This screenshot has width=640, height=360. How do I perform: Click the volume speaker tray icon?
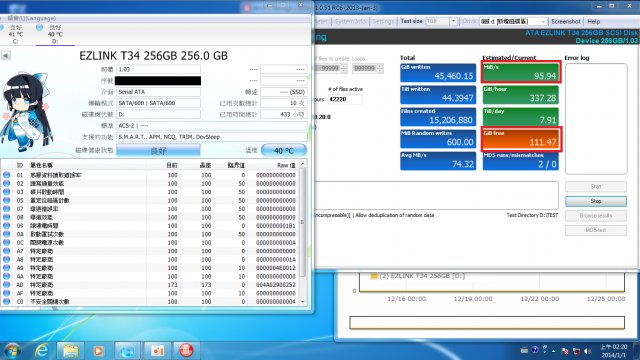point(587,351)
